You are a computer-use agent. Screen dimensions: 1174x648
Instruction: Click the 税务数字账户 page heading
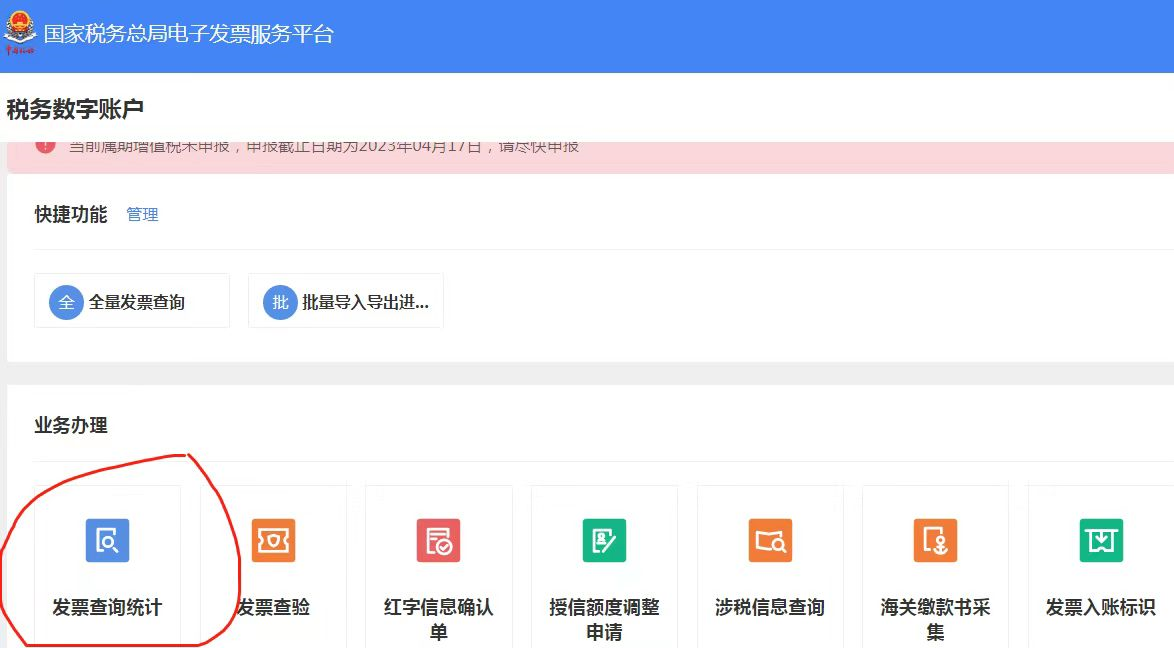(x=75, y=109)
